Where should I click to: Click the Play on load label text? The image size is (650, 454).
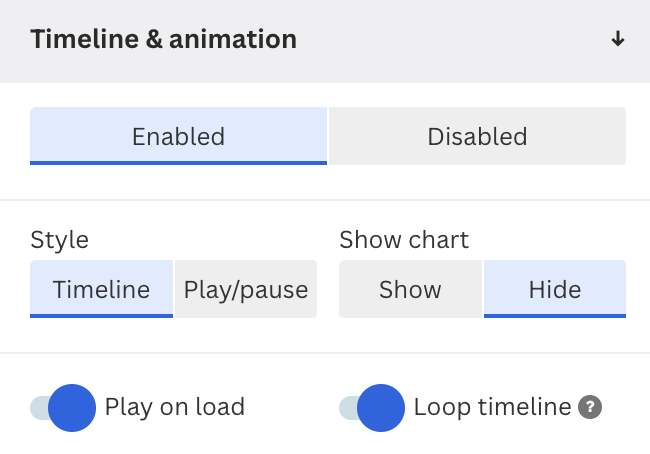pos(175,407)
